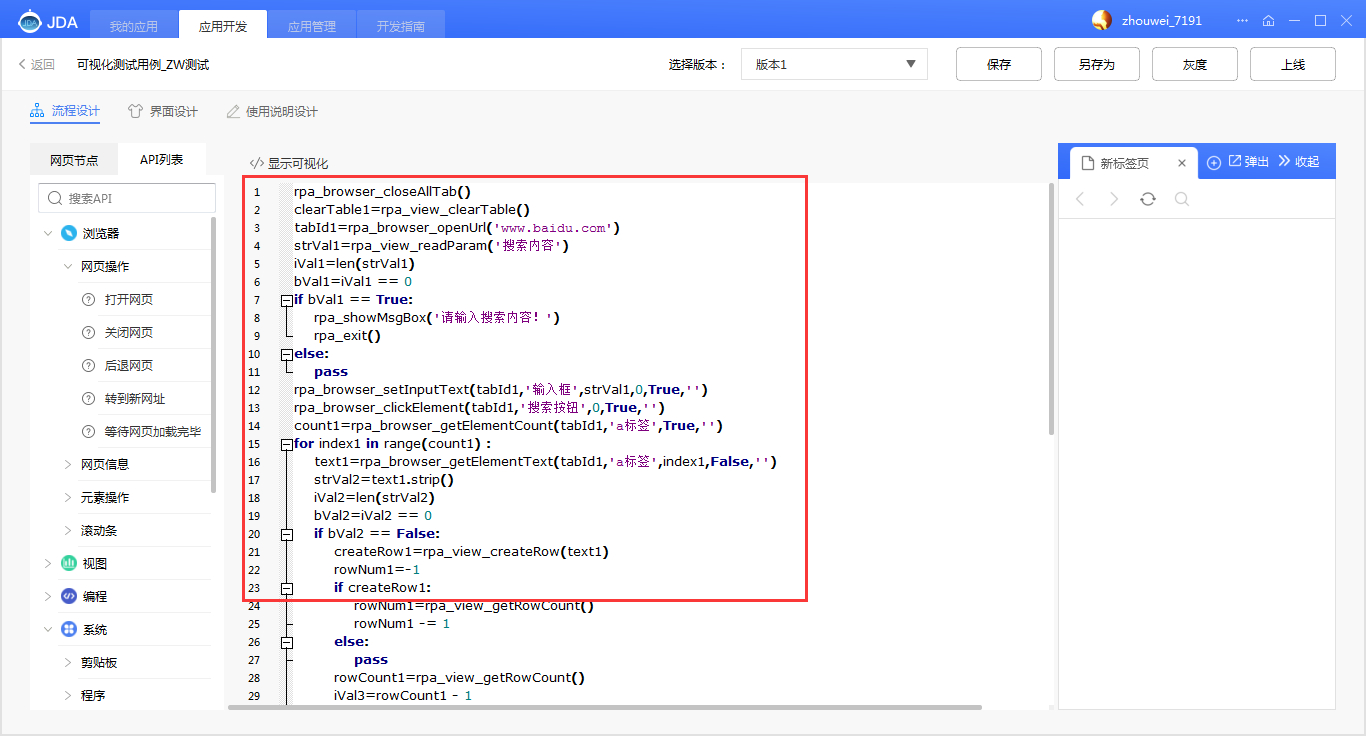This screenshot has height=736, width=1366.
Task: Focus the 搜索API input field
Action: pyautogui.click(x=127, y=198)
